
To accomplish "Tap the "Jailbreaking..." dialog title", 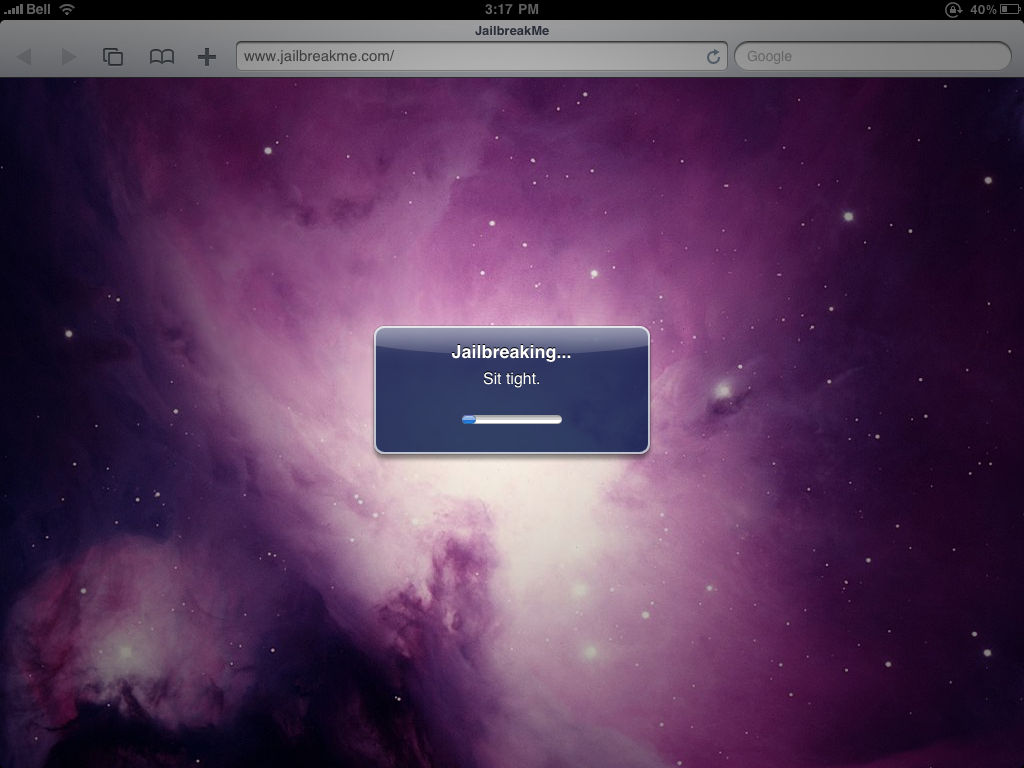I will pos(511,352).
